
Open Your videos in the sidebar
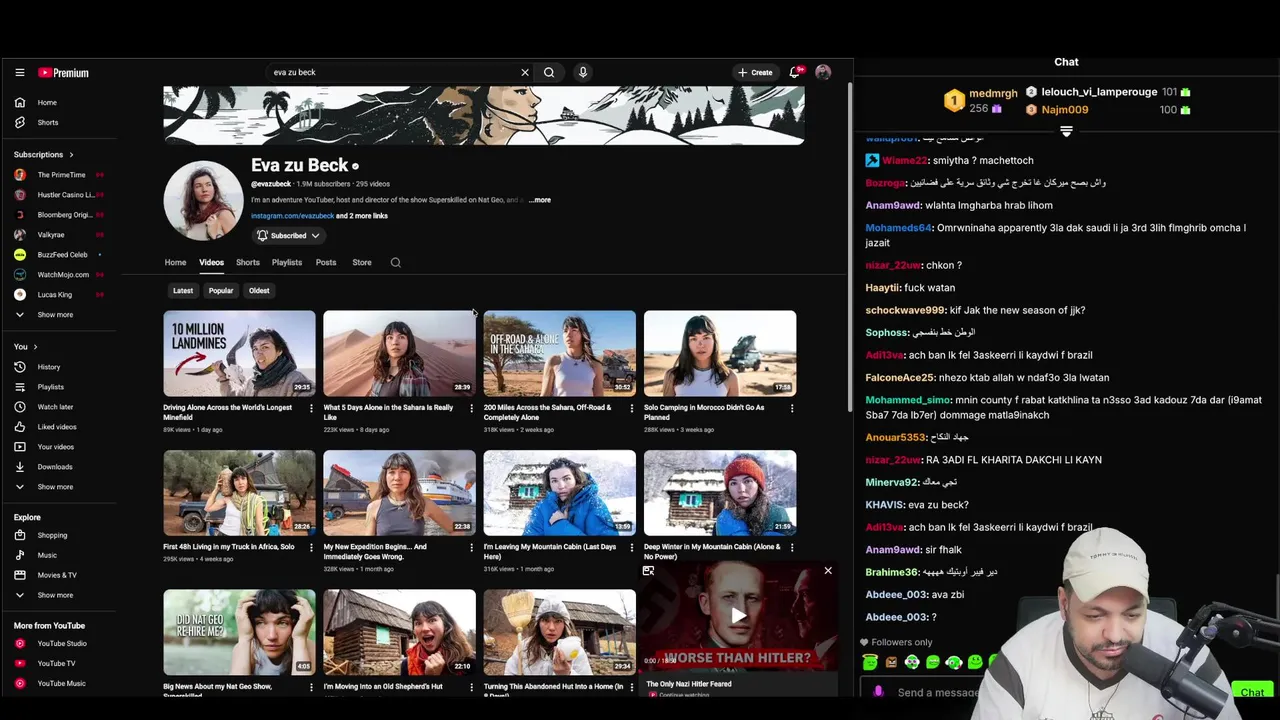tap(55, 447)
